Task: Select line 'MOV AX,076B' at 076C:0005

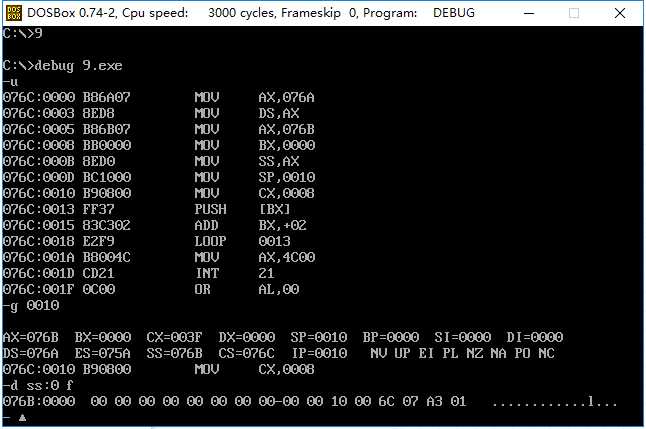Action: 159,129
